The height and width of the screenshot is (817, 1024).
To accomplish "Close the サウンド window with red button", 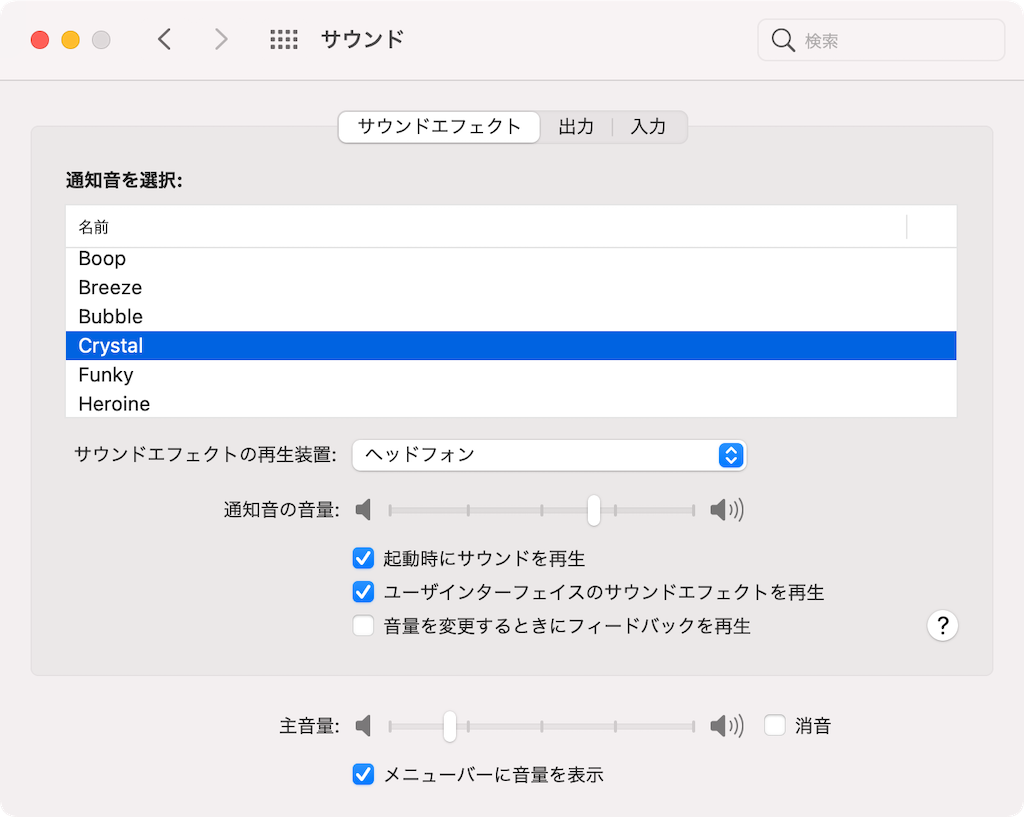I will pos(40,40).
